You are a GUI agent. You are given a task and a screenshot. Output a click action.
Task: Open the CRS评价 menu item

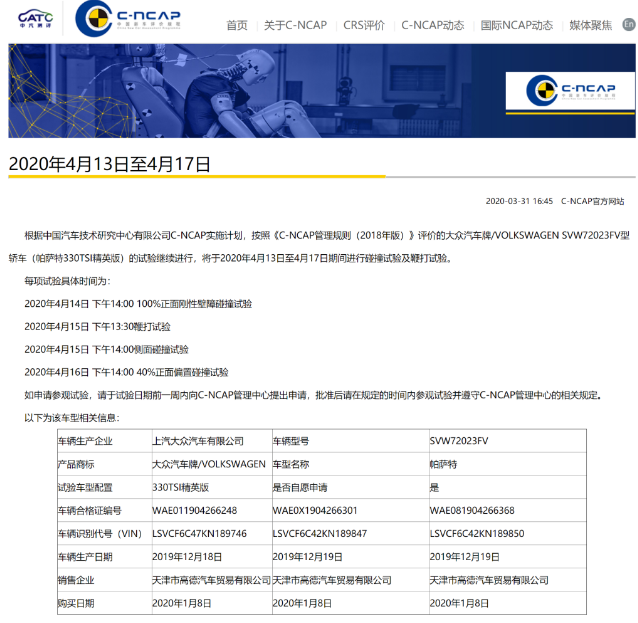[364, 25]
